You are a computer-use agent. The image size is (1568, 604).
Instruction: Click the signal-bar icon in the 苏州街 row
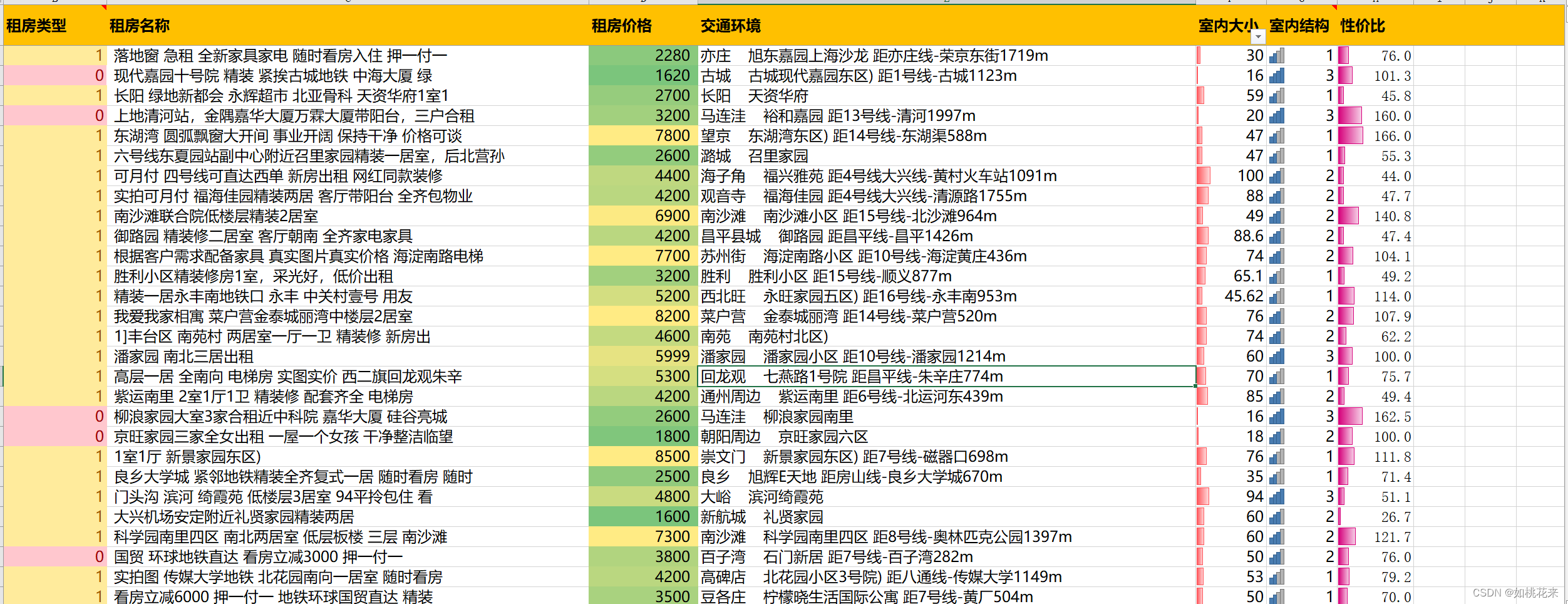click(1277, 256)
